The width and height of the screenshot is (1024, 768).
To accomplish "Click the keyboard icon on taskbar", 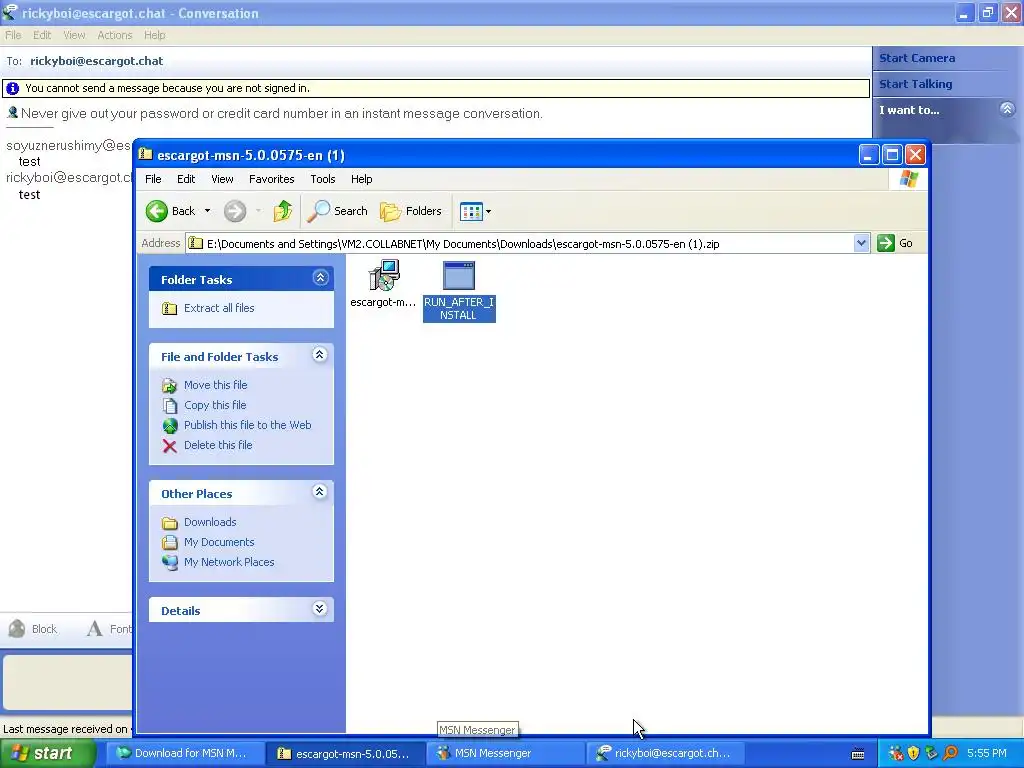I will (858, 754).
